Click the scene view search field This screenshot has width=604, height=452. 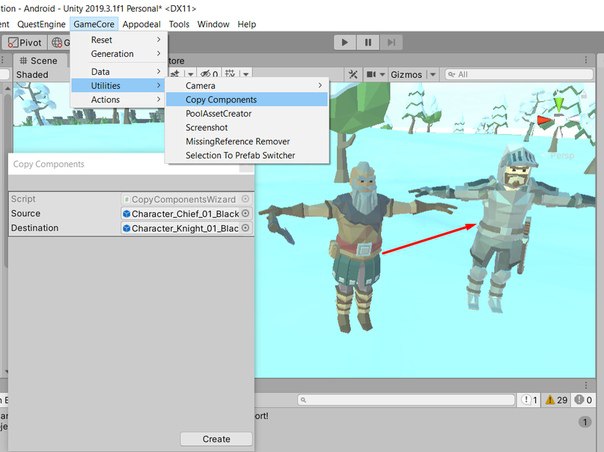(519, 74)
